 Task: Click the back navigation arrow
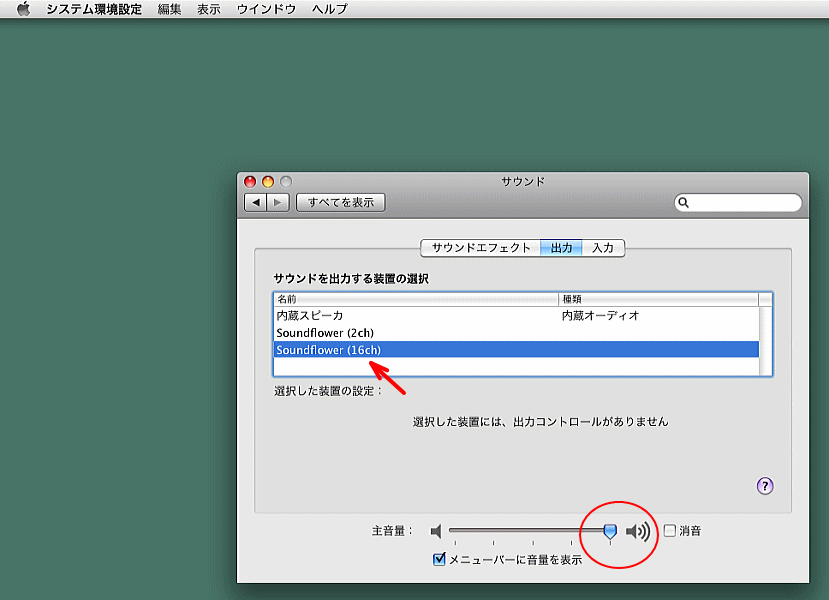[255, 202]
